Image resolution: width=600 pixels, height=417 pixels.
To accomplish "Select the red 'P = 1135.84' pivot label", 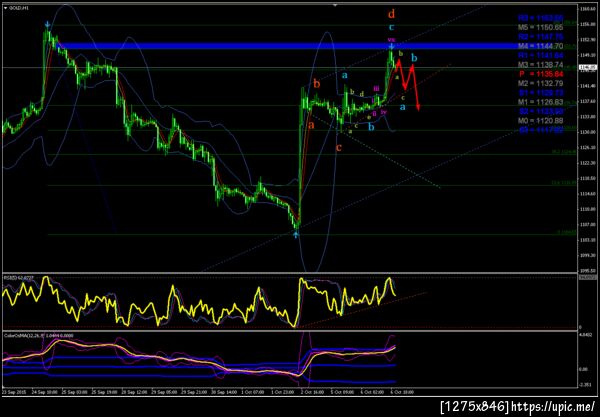I will pos(541,74).
